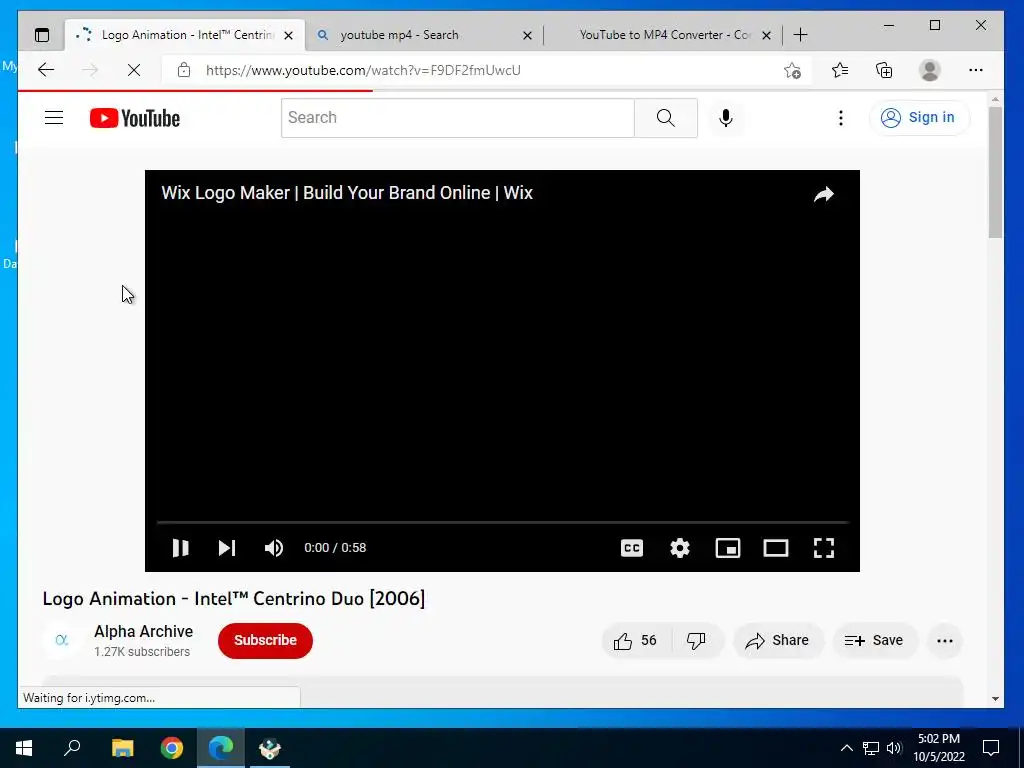The image size is (1024, 768).
Task: Open the player settings gear
Action: coord(680,548)
